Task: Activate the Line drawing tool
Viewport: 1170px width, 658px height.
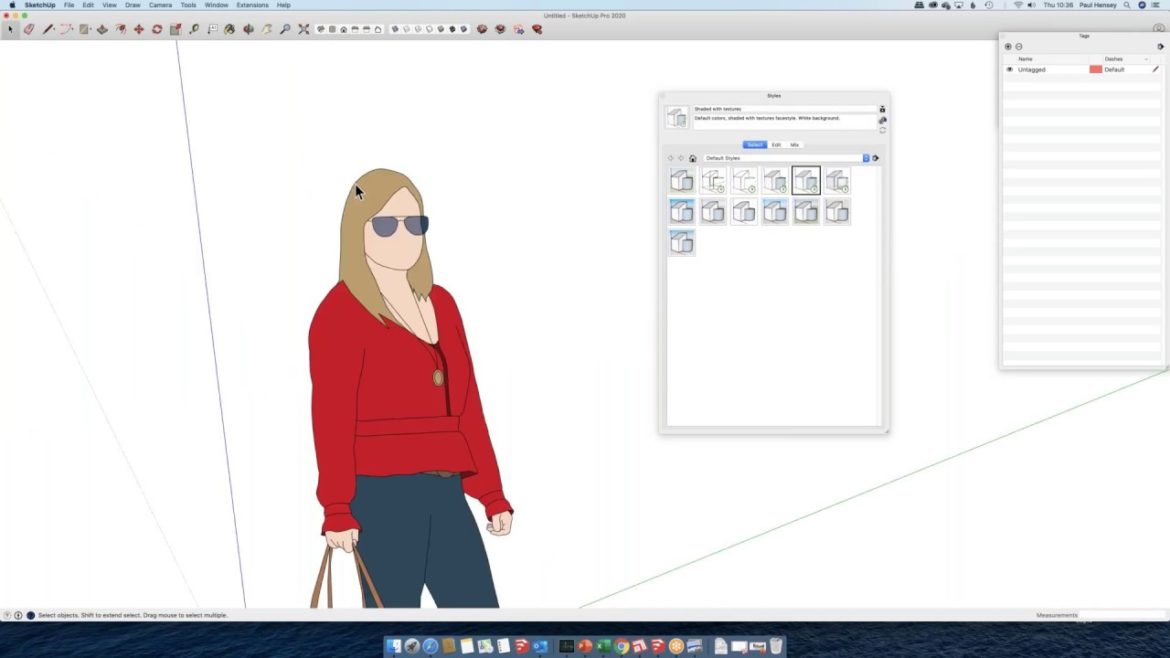Action: coord(46,29)
